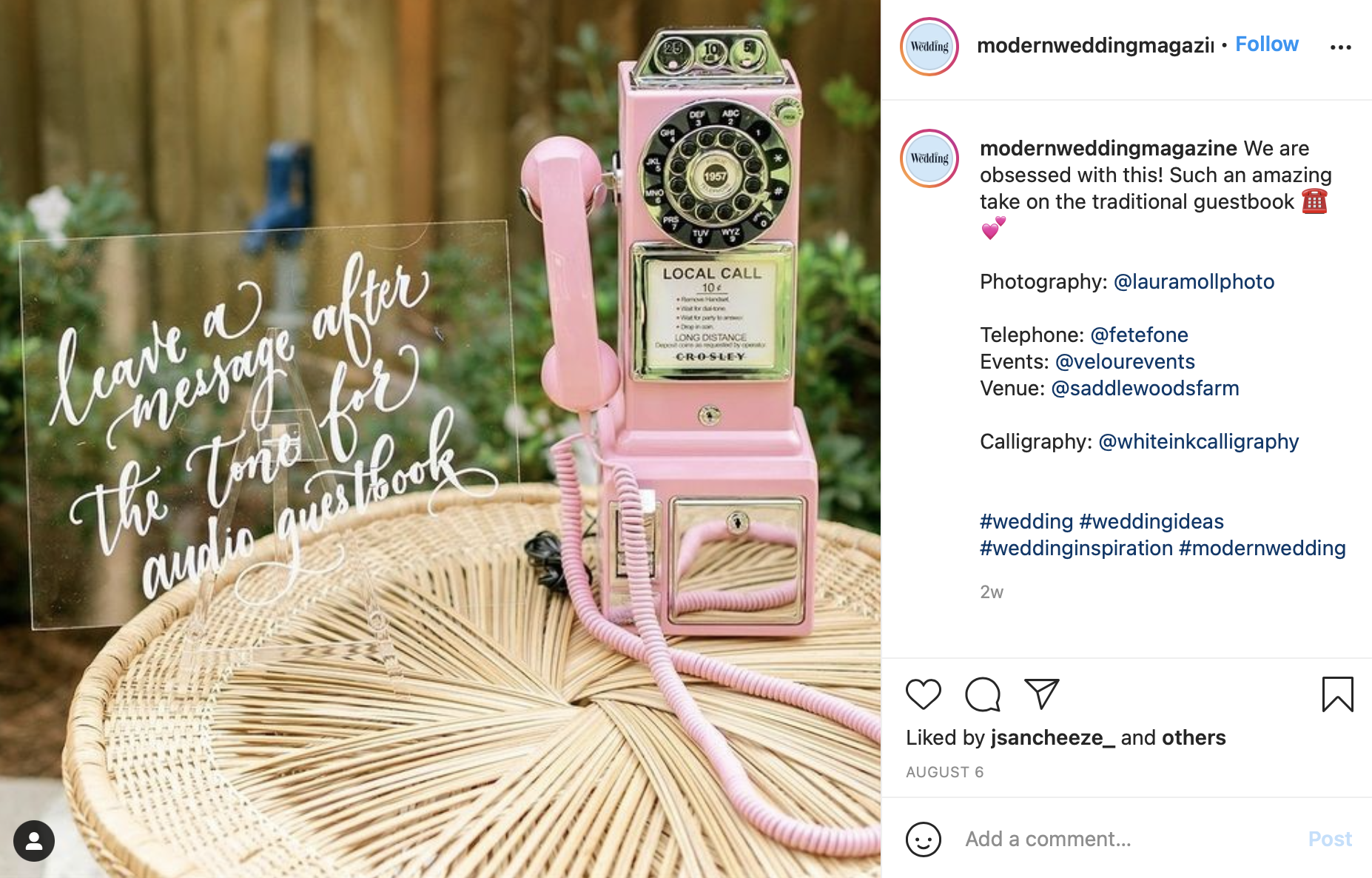This screenshot has height=878, width=1372.
Task: Open @fetefone telephone profile link
Action: (x=1139, y=335)
